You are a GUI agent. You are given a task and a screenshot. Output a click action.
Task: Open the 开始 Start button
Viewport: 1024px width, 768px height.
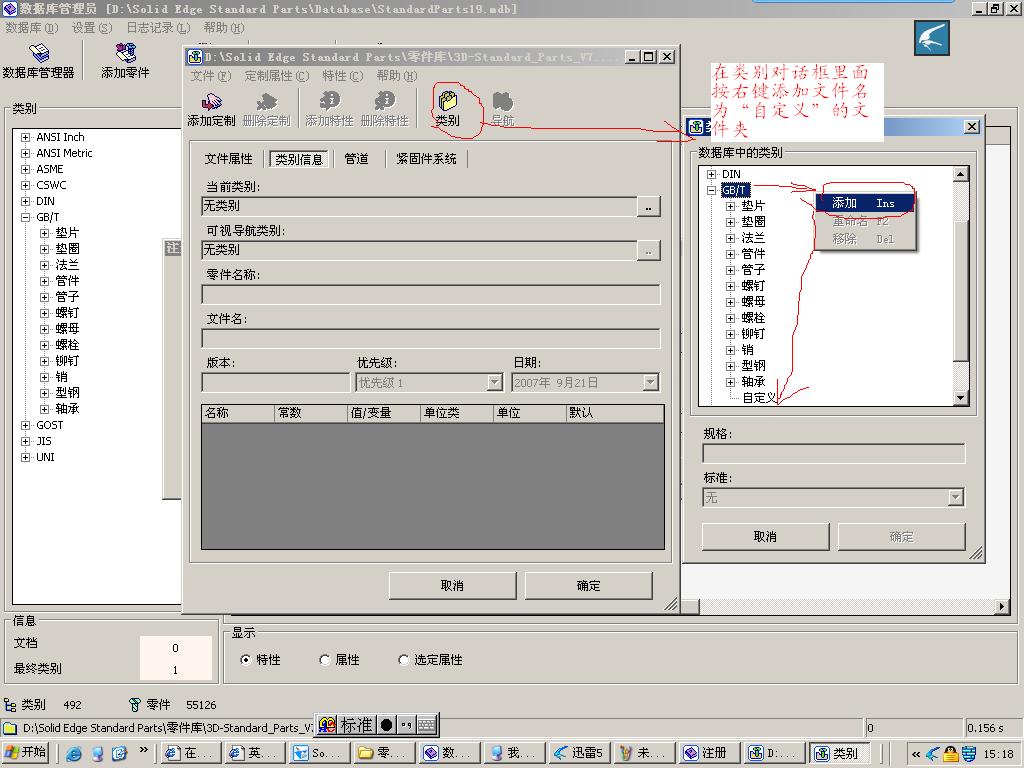(27, 753)
